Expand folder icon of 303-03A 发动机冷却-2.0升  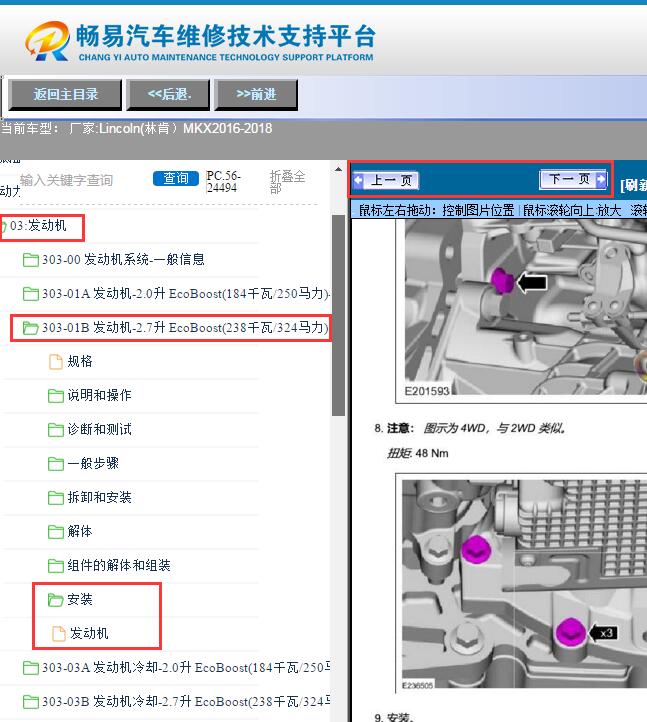[31, 668]
